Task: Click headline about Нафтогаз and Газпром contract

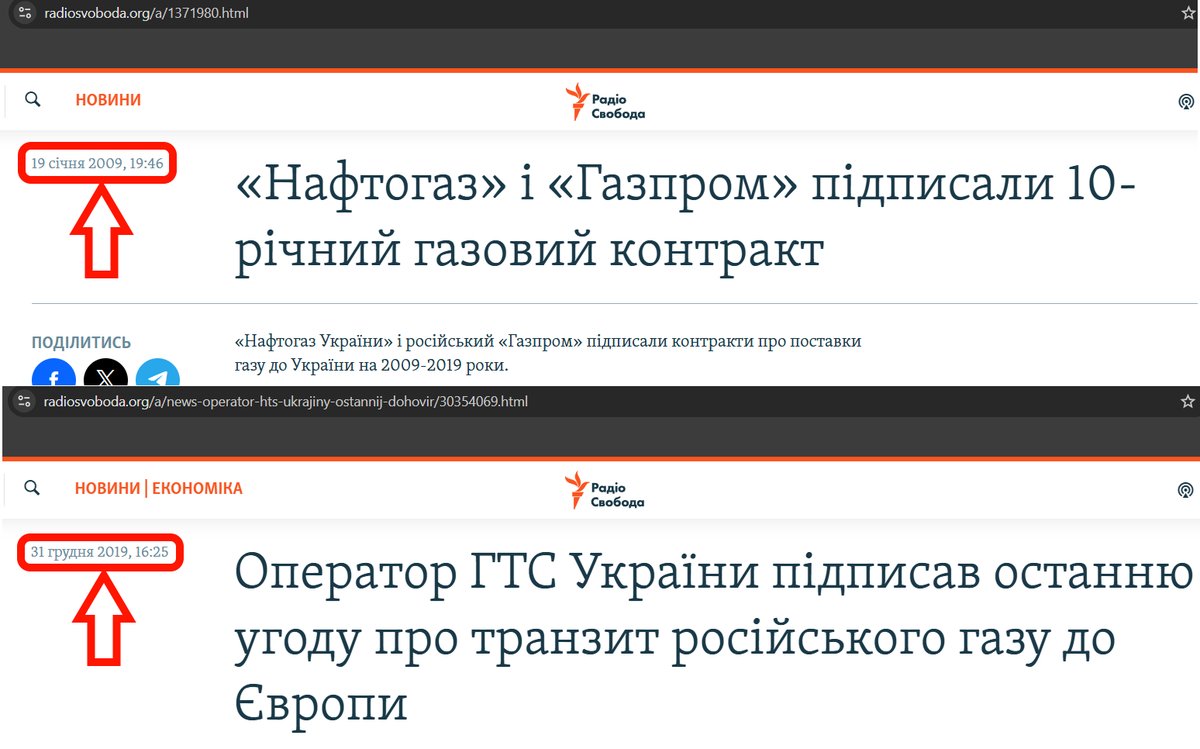Action: [x=686, y=219]
